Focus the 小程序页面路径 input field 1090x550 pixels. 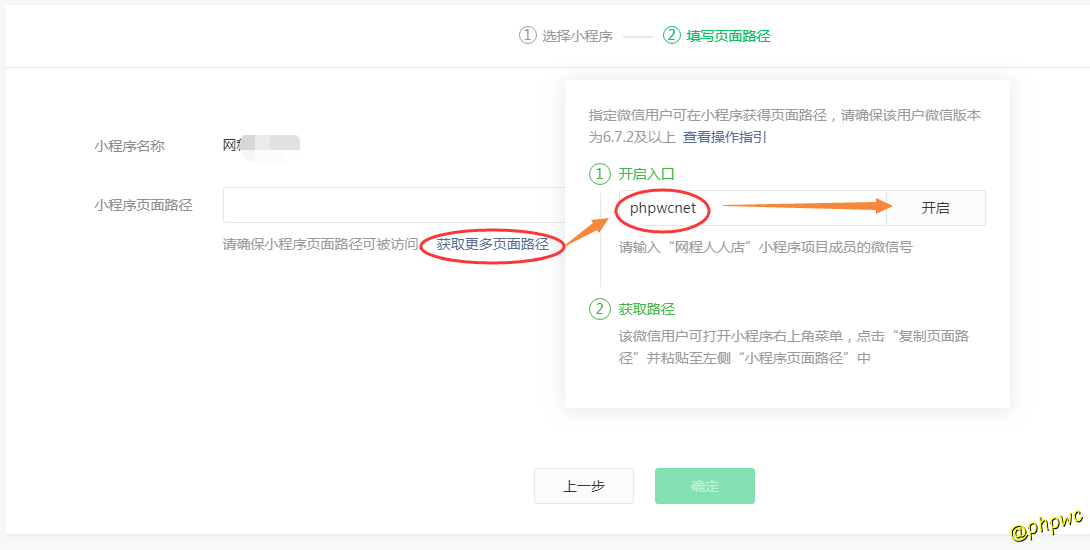(x=392, y=205)
